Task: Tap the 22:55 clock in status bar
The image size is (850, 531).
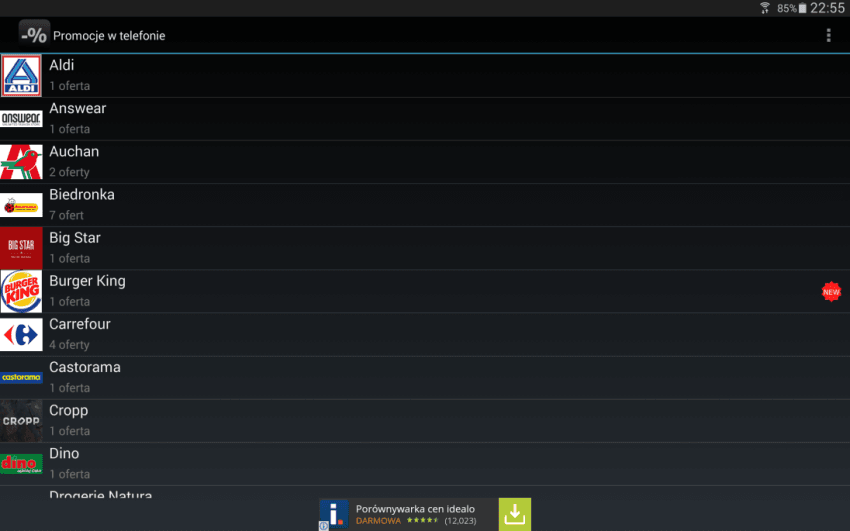Action: [827, 8]
